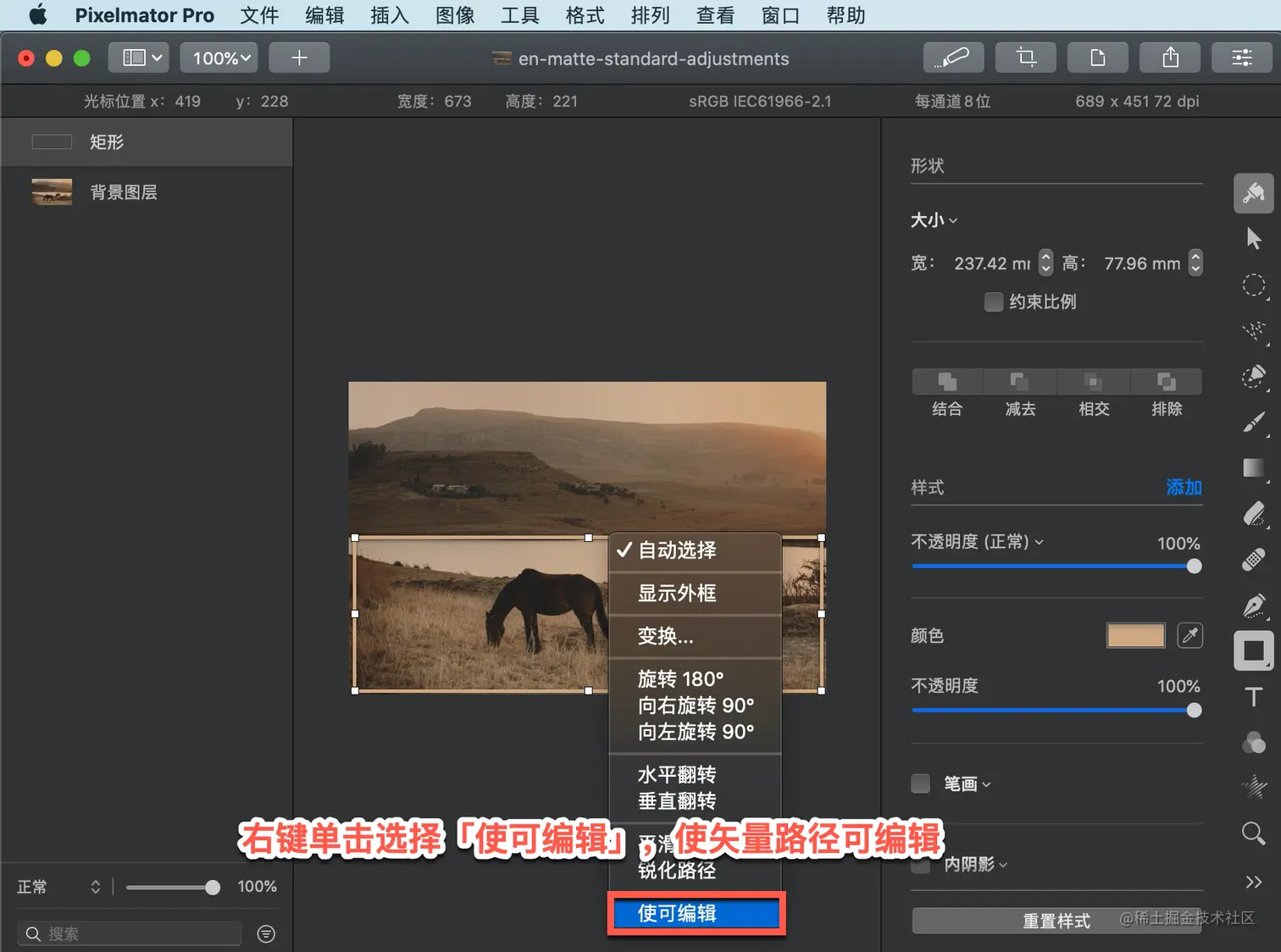Click the style 不透明度 (正常) slider handle
Viewport: 1281px width, 952px height.
(1194, 567)
